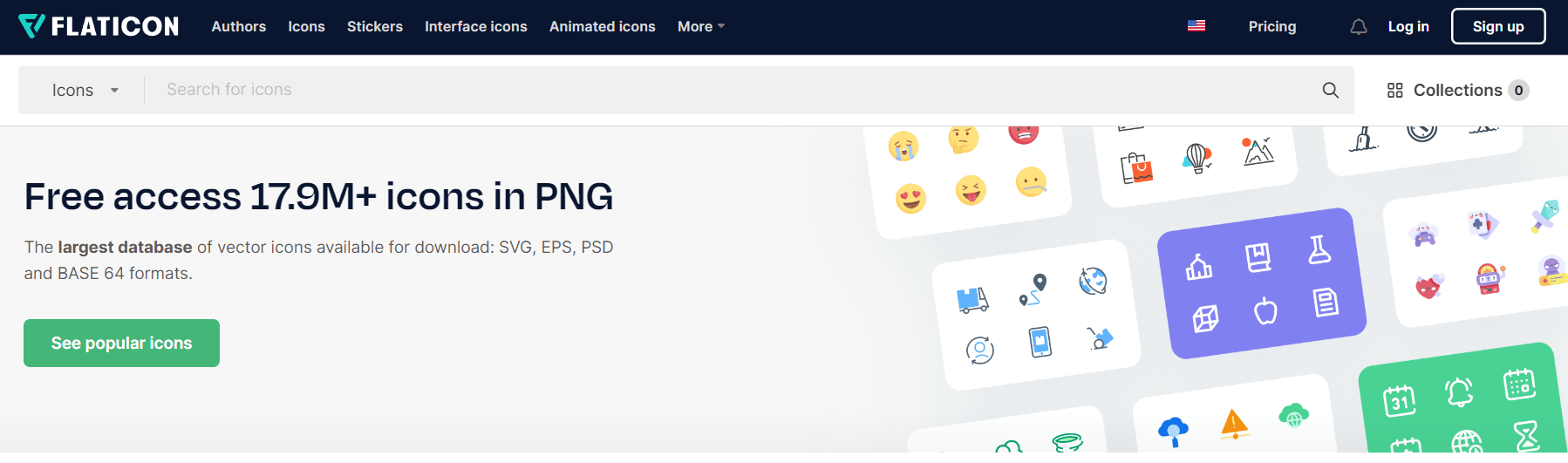
Task: Select the mountain landscape icon
Action: pyautogui.click(x=1258, y=151)
